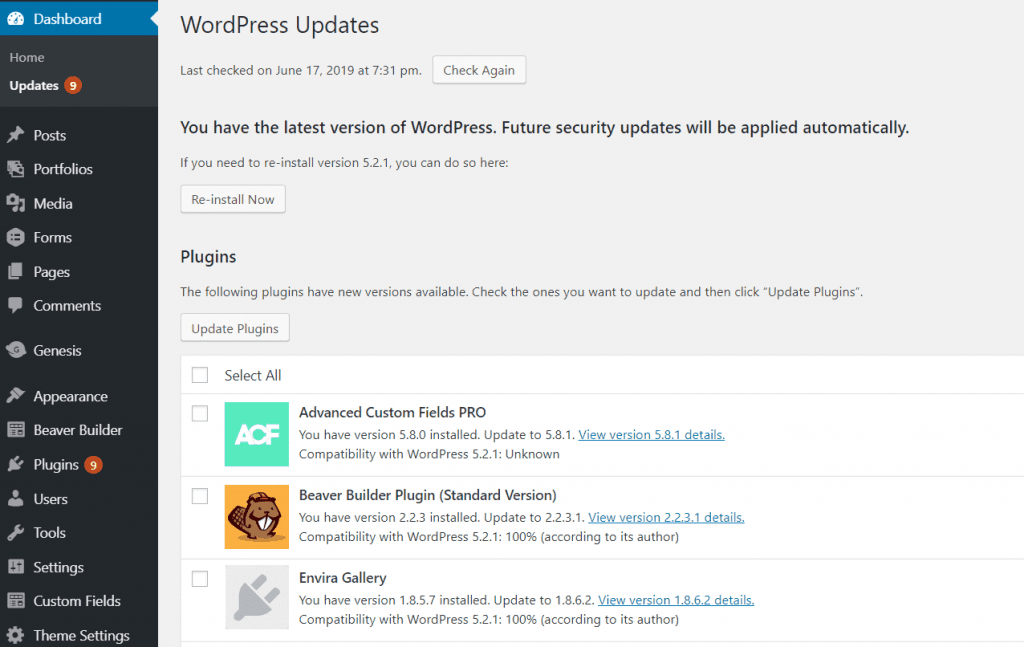Click the Appearance paintbrush icon
This screenshot has height=647, width=1024.
click(16, 396)
